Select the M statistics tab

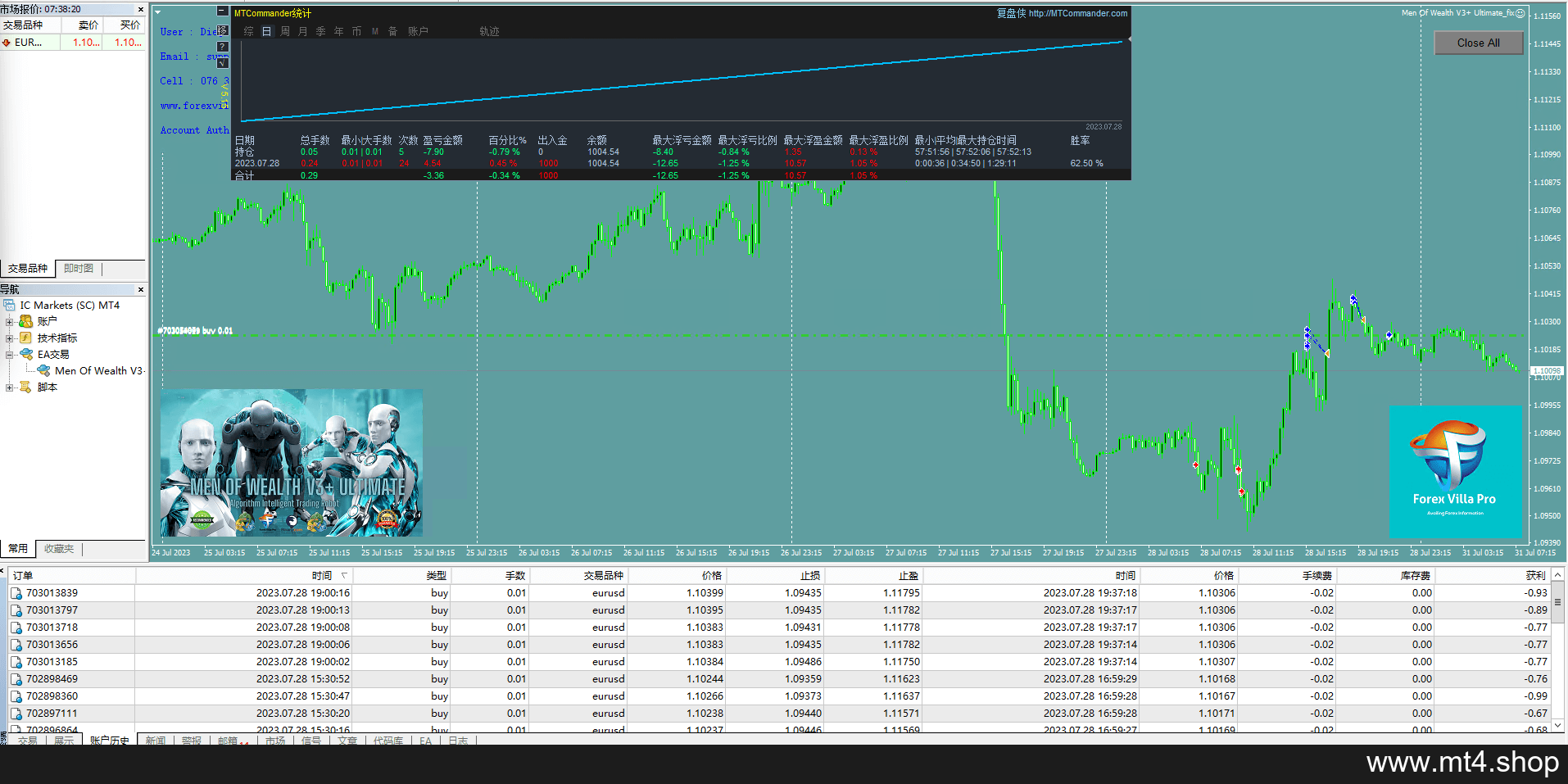375,31
